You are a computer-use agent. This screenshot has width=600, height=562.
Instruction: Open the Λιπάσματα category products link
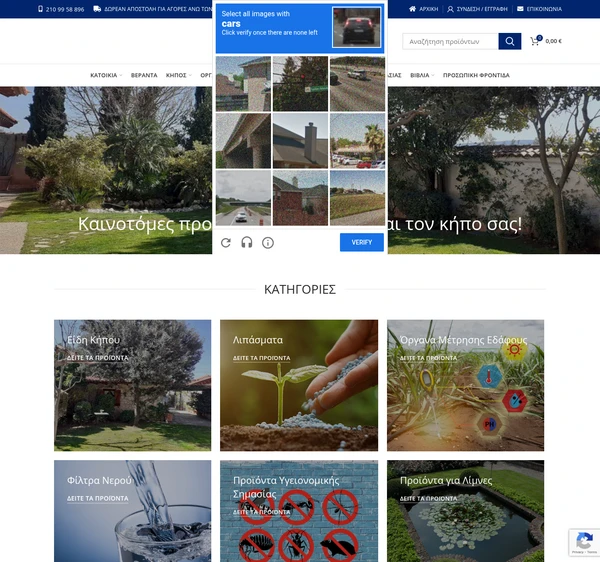pyautogui.click(x=262, y=358)
